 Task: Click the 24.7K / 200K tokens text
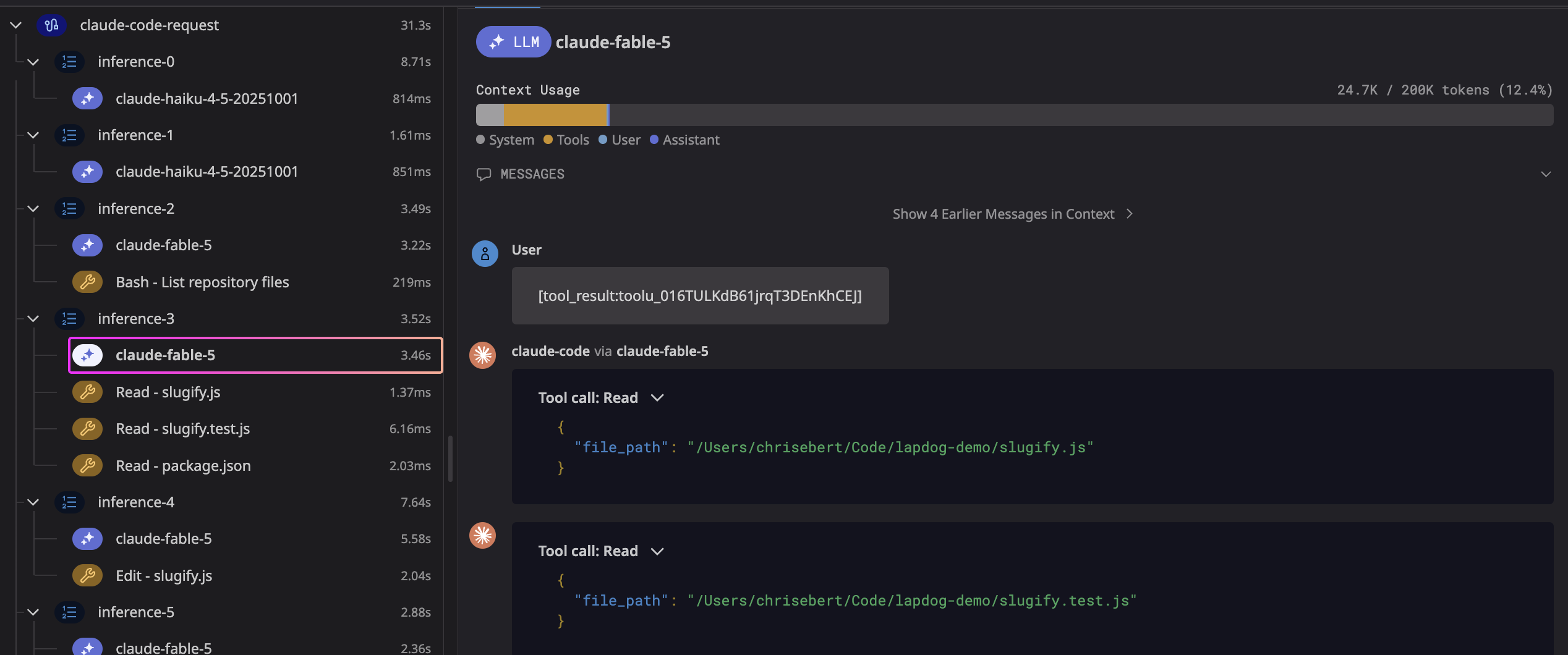click(1444, 90)
